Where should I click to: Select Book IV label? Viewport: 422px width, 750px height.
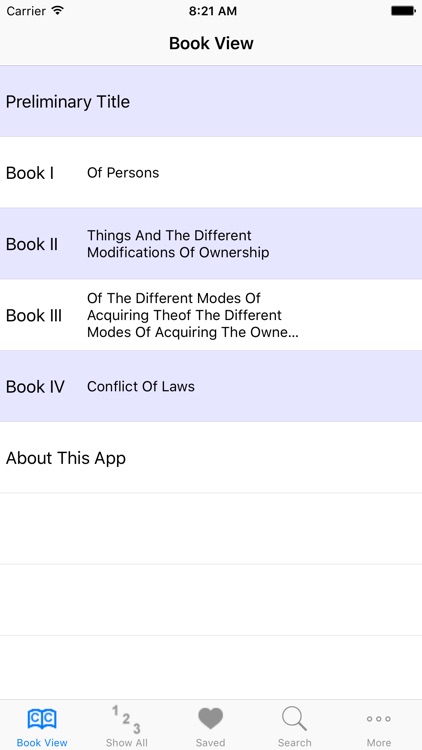pos(35,386)
